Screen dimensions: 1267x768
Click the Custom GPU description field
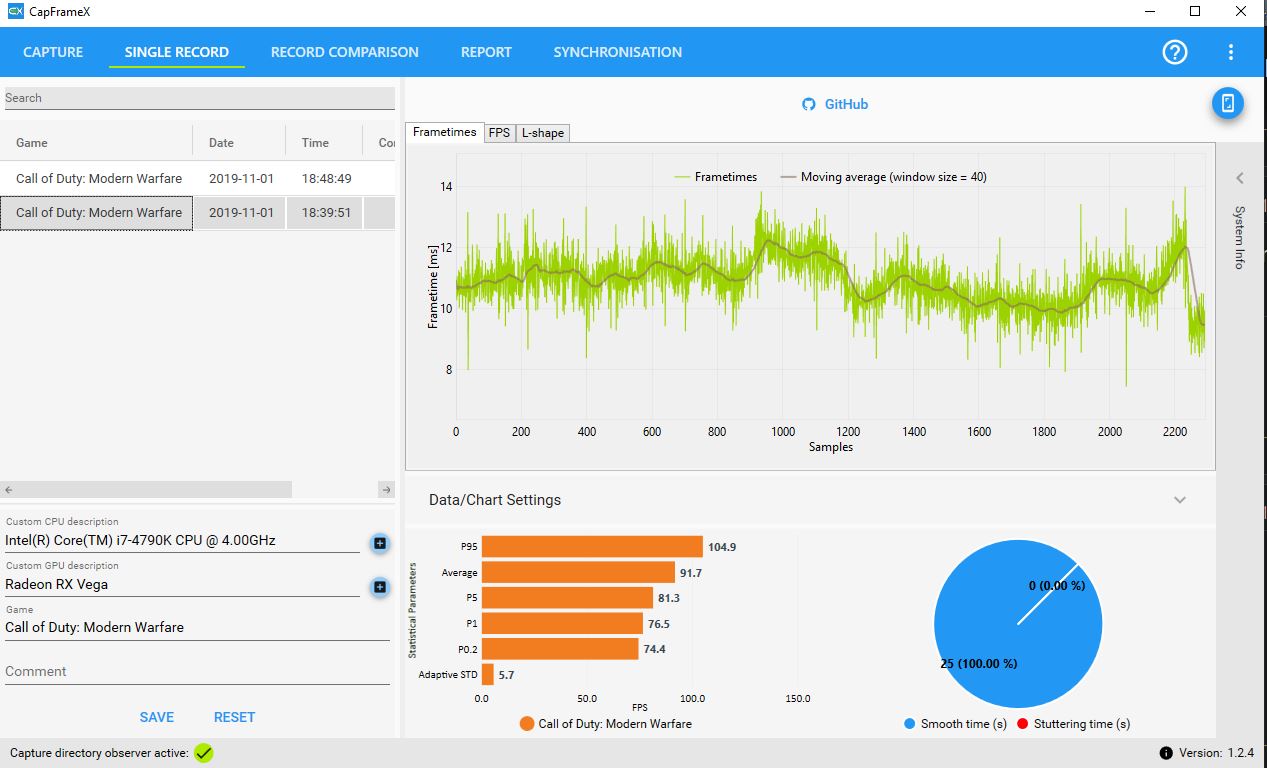182,585
